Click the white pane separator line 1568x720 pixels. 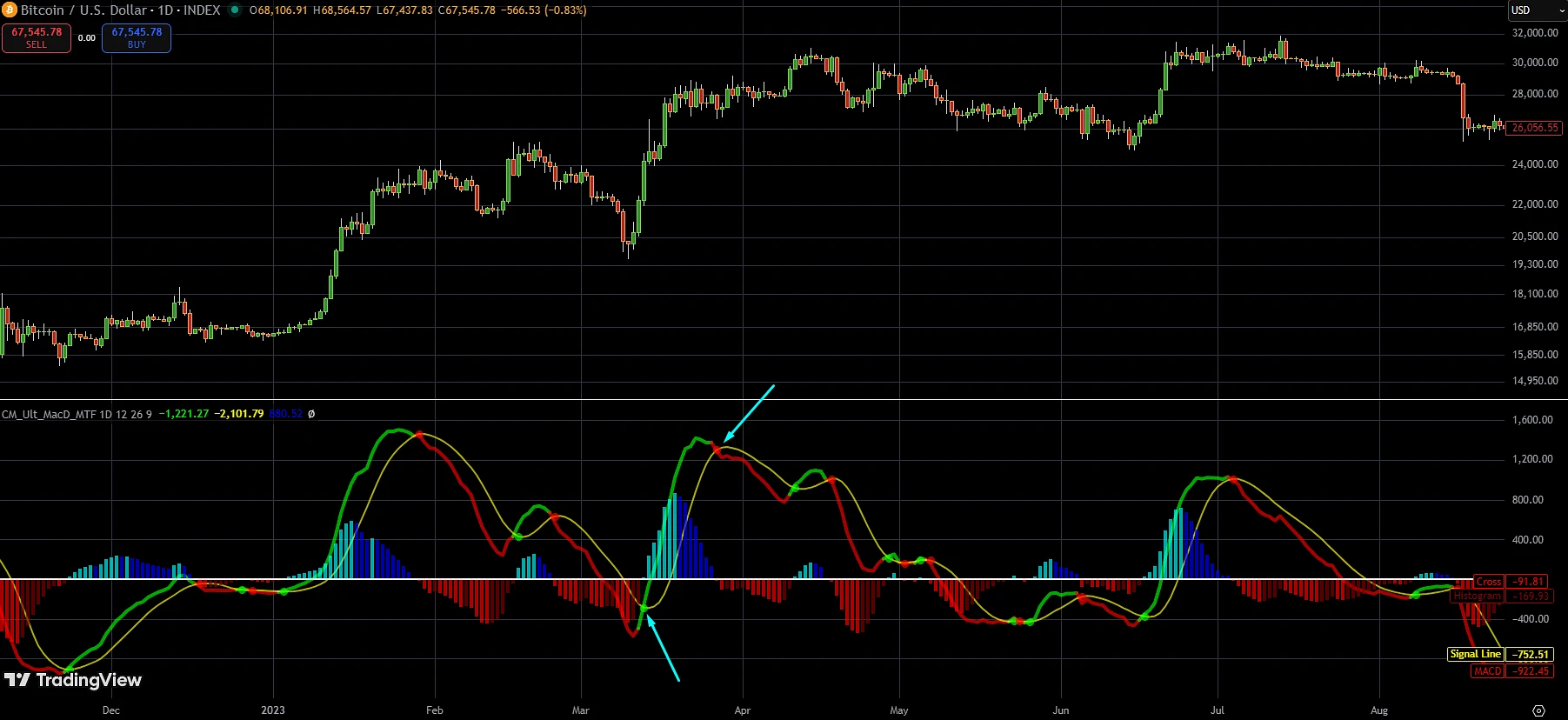pyautogui.click(x=783, y=400)
